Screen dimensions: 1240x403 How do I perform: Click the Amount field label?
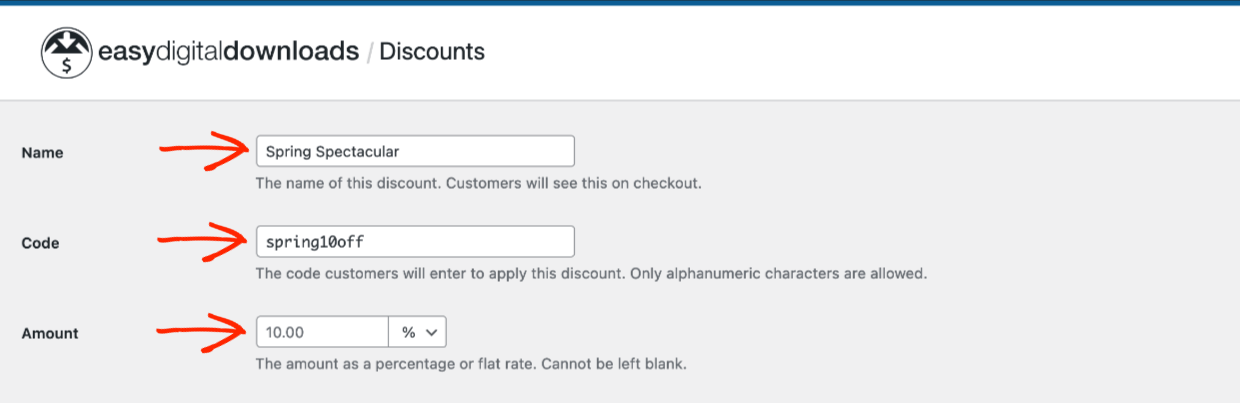click(x=49, y=334)
